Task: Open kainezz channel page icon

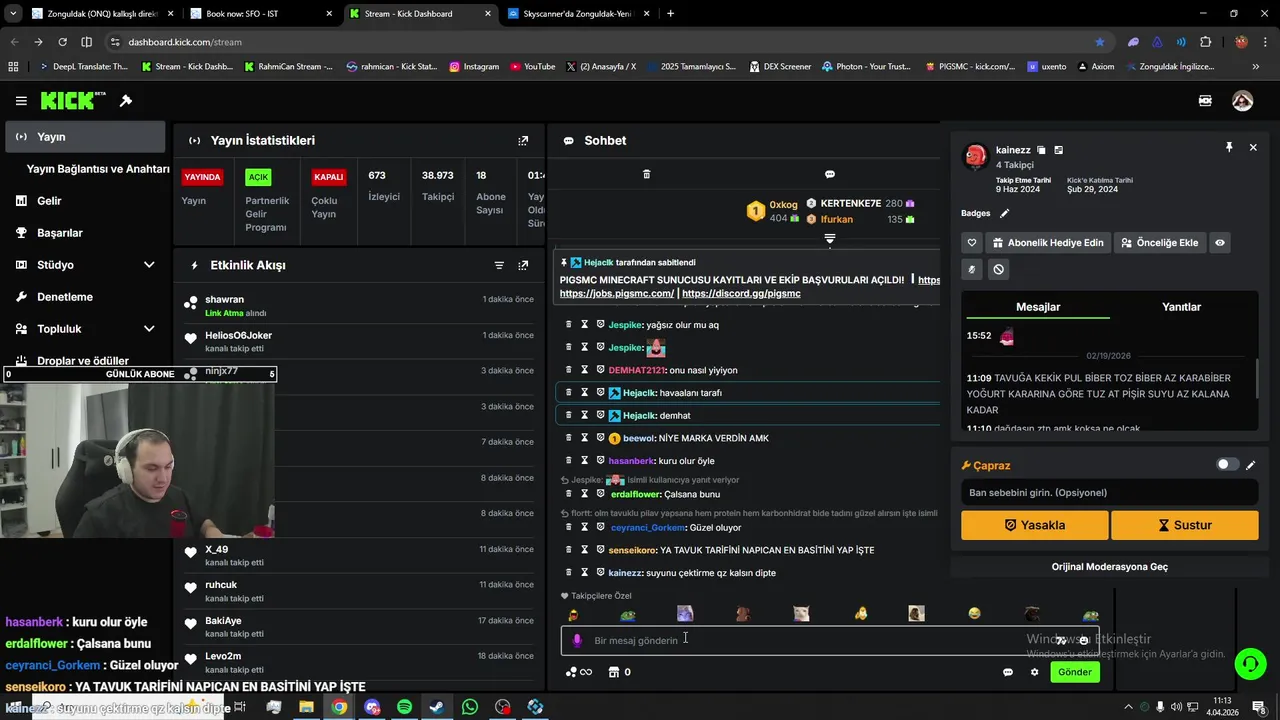Action: pos(1058,150)
